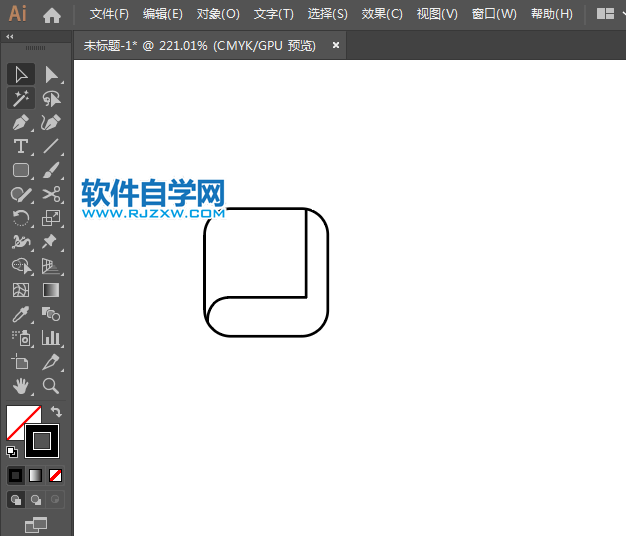
Task: Select the Column Graph tool
Action: click(51, 338)
